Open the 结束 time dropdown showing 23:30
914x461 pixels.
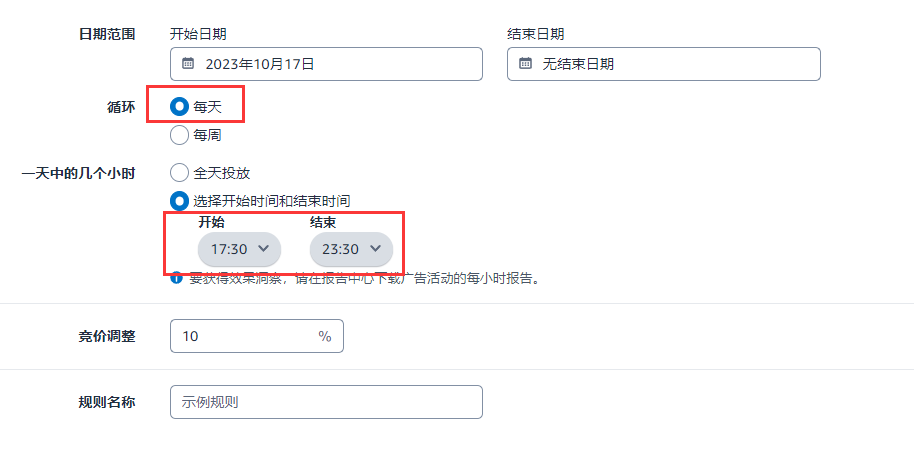(x=351, y=249)
